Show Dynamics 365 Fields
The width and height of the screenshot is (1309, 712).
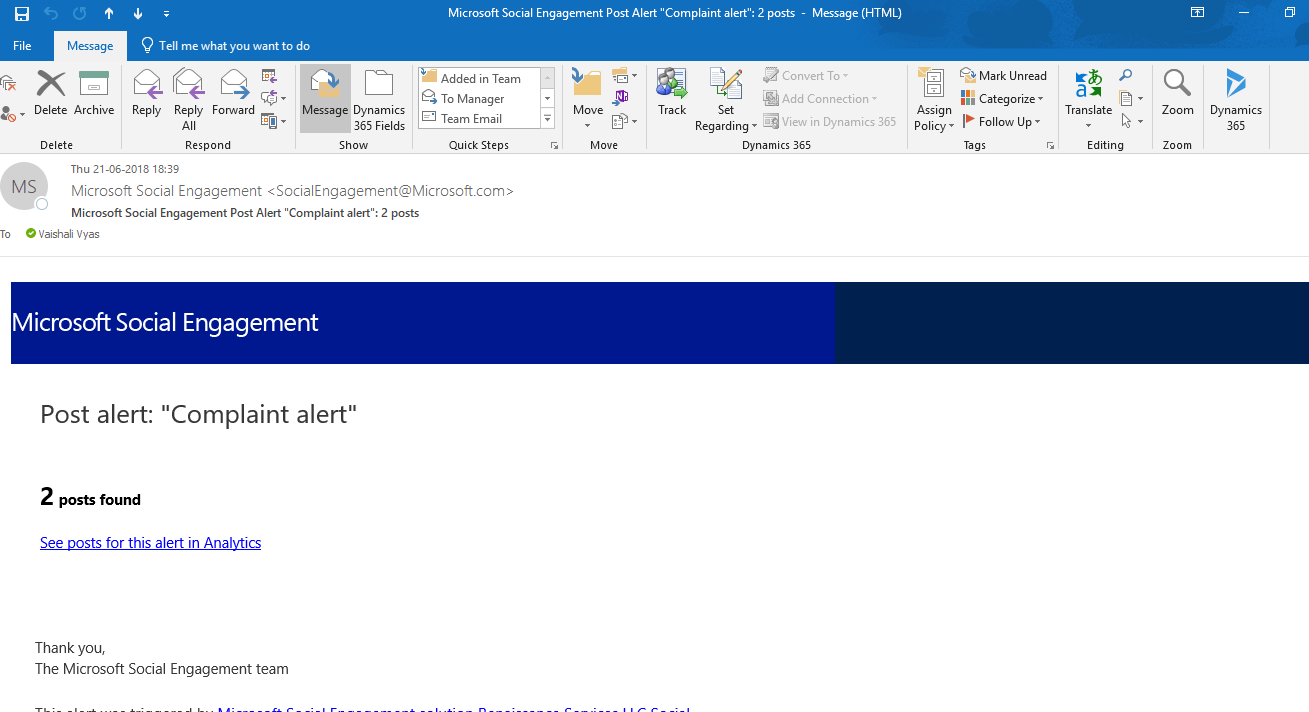[x=379, y=100]
